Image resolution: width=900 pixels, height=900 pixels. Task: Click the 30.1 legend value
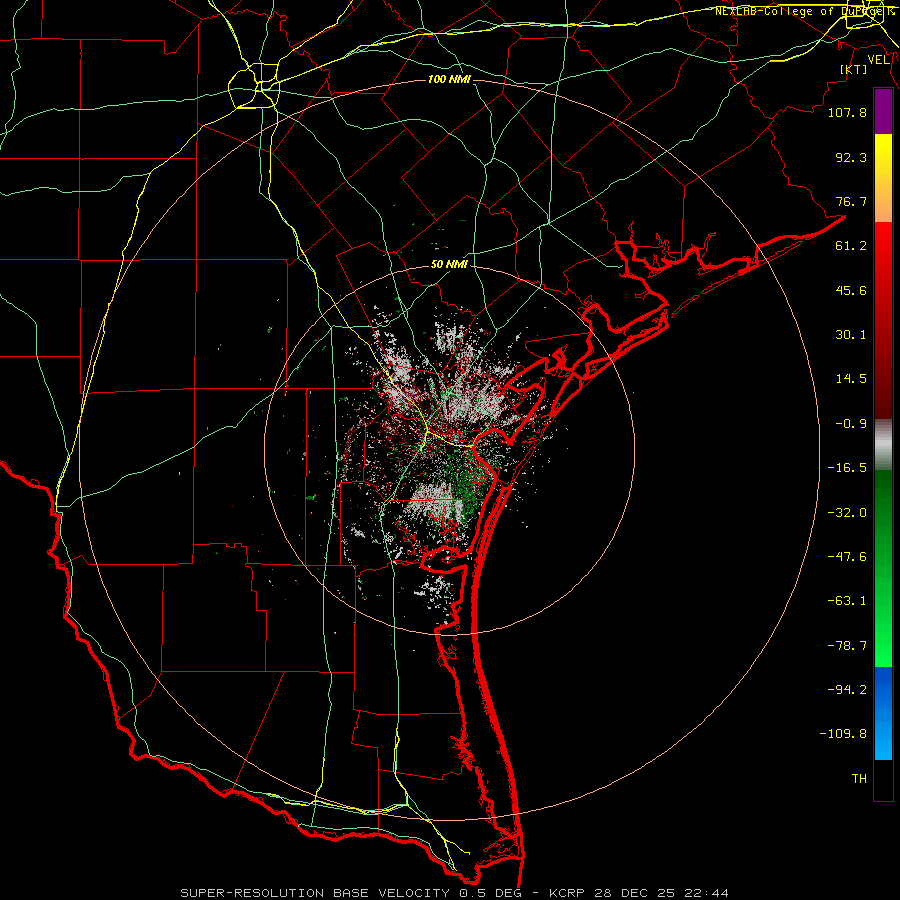(x=851, y=335)
